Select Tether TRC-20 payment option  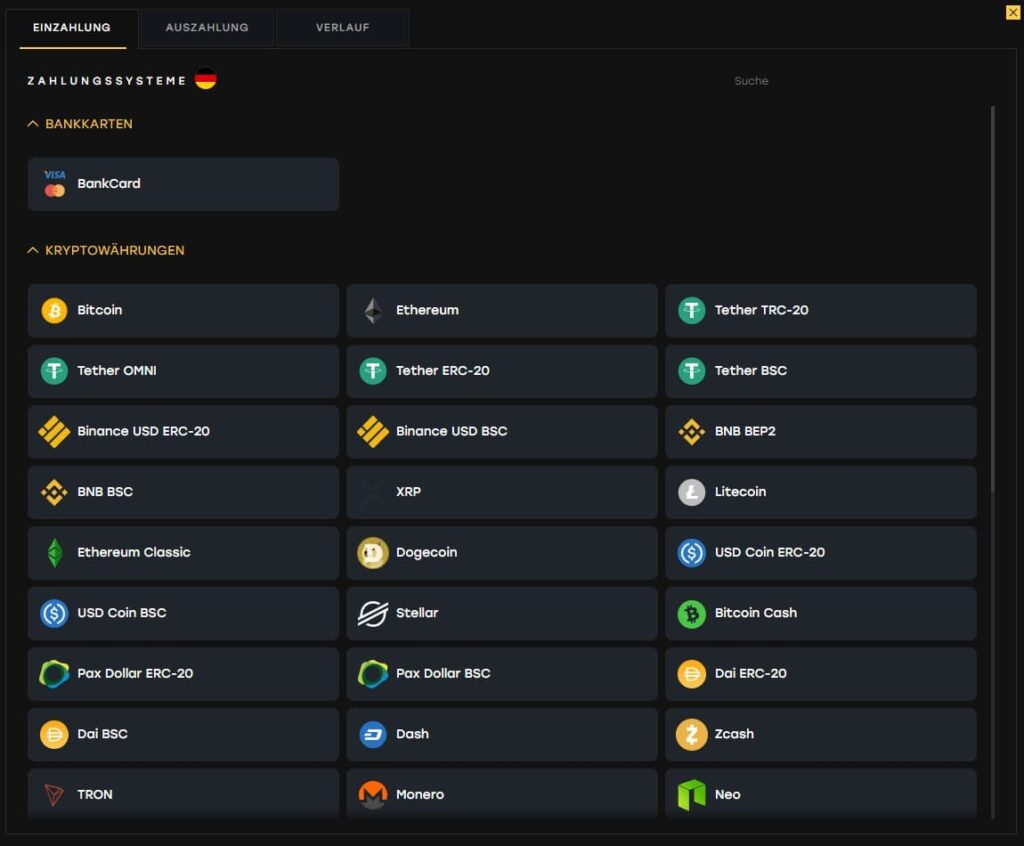click(x=820, y=310)
